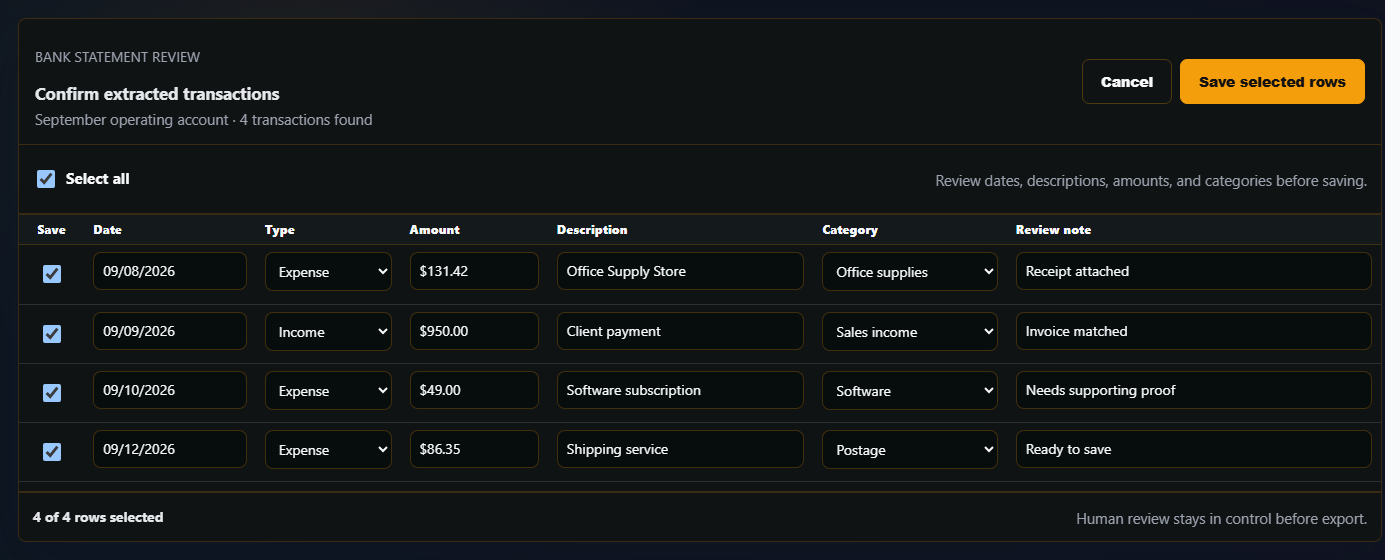1400x560 pixels.
Task: Edit the Receipt attached review note
Action: (x=1194, y=271)
